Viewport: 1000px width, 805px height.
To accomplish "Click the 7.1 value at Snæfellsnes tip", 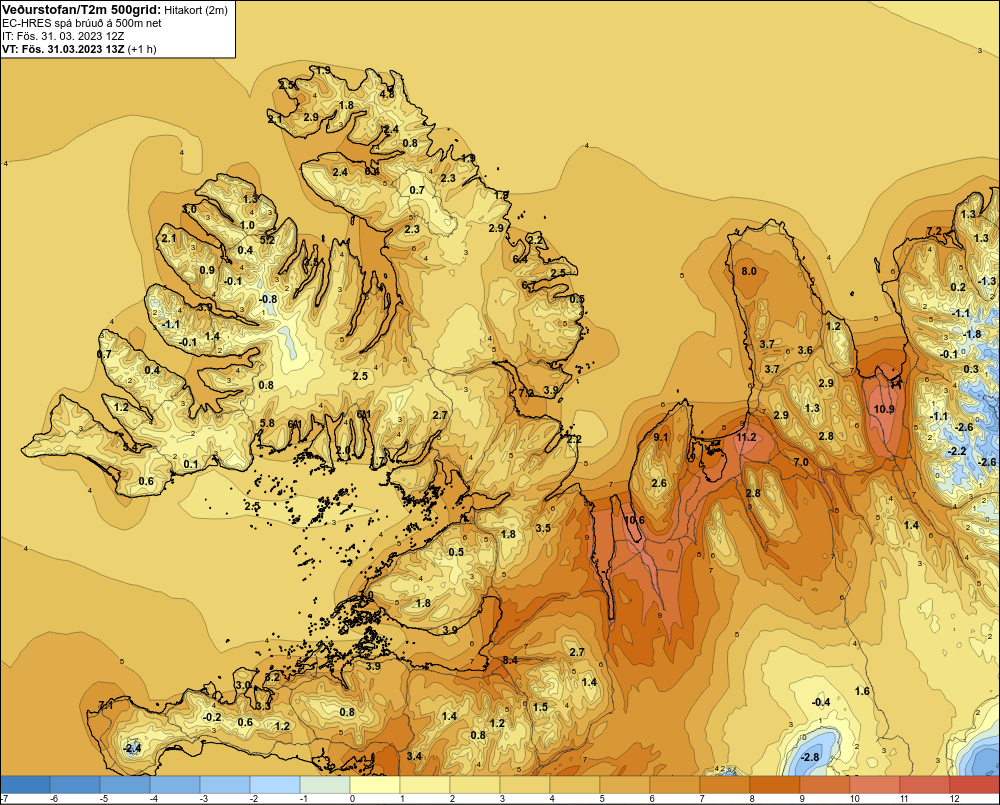I will [105, 705].
